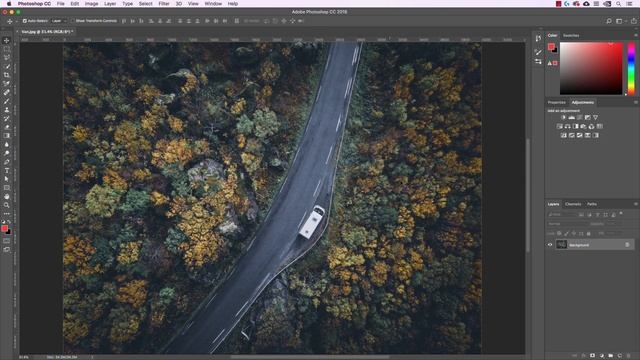This screenshot has width=640, height=360.
Task: Open the Color panel options menu
Action: [x=635, y=36]
